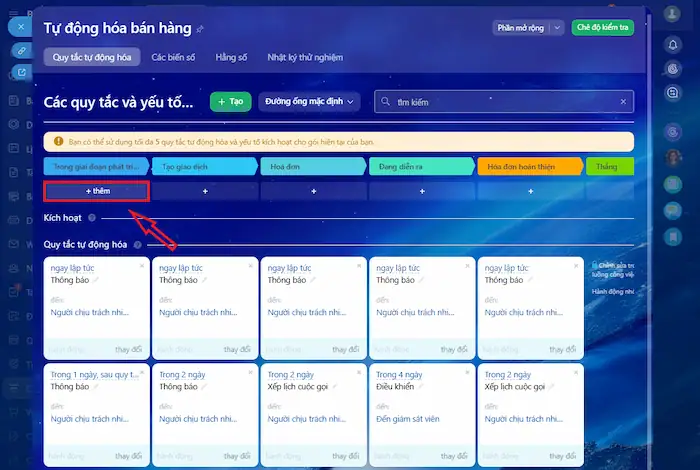
Task: Open Phần mở rộng extensions button
Action: click(521, 28)
